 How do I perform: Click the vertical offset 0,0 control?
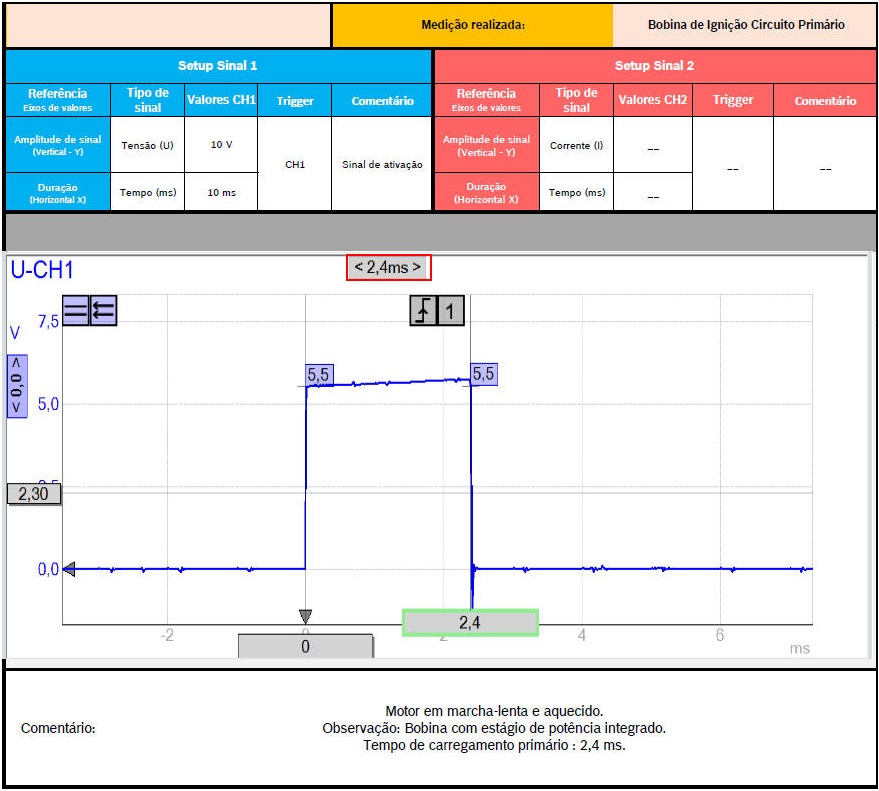[17, 385]
